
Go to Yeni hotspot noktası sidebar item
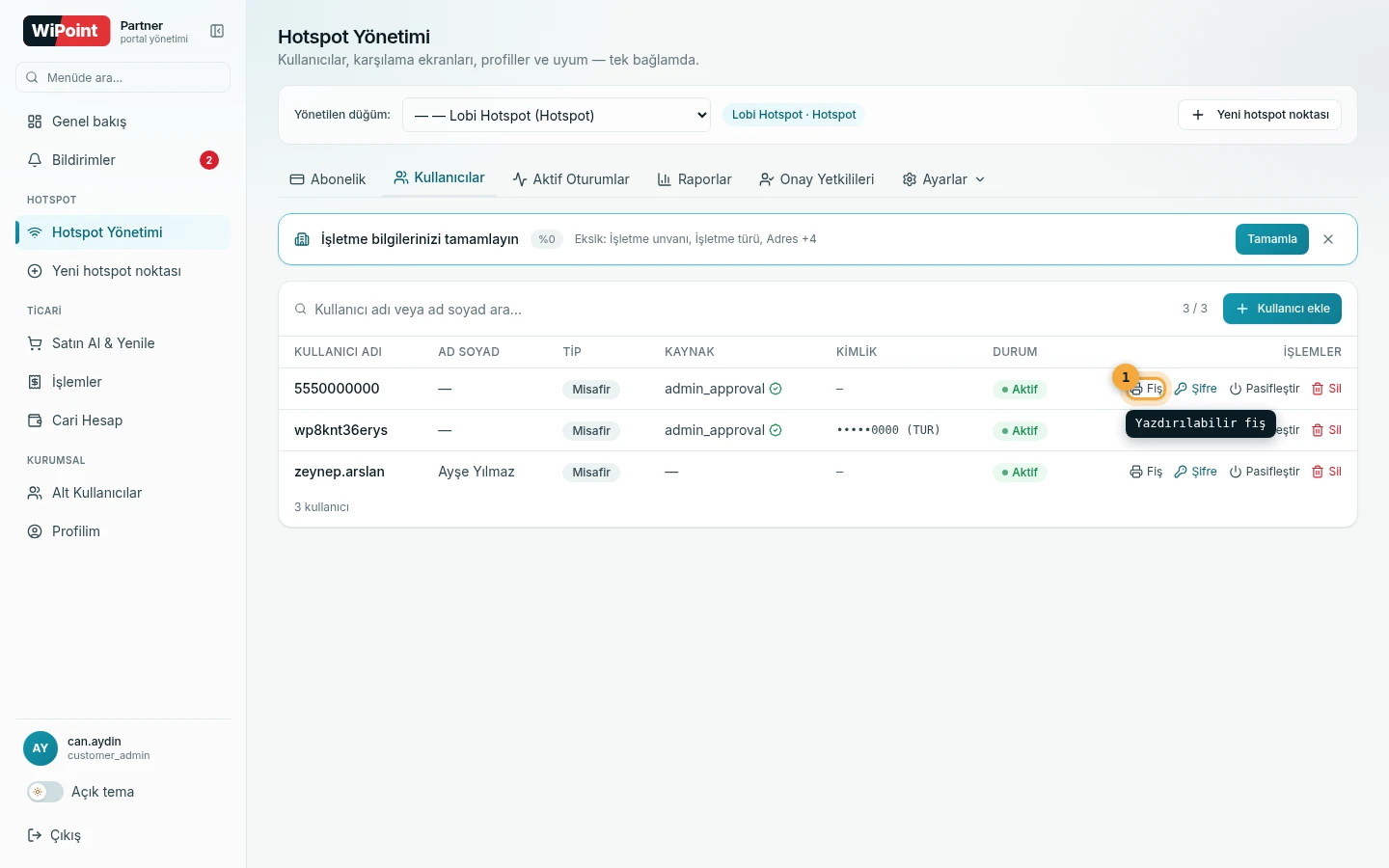point(123,271)
